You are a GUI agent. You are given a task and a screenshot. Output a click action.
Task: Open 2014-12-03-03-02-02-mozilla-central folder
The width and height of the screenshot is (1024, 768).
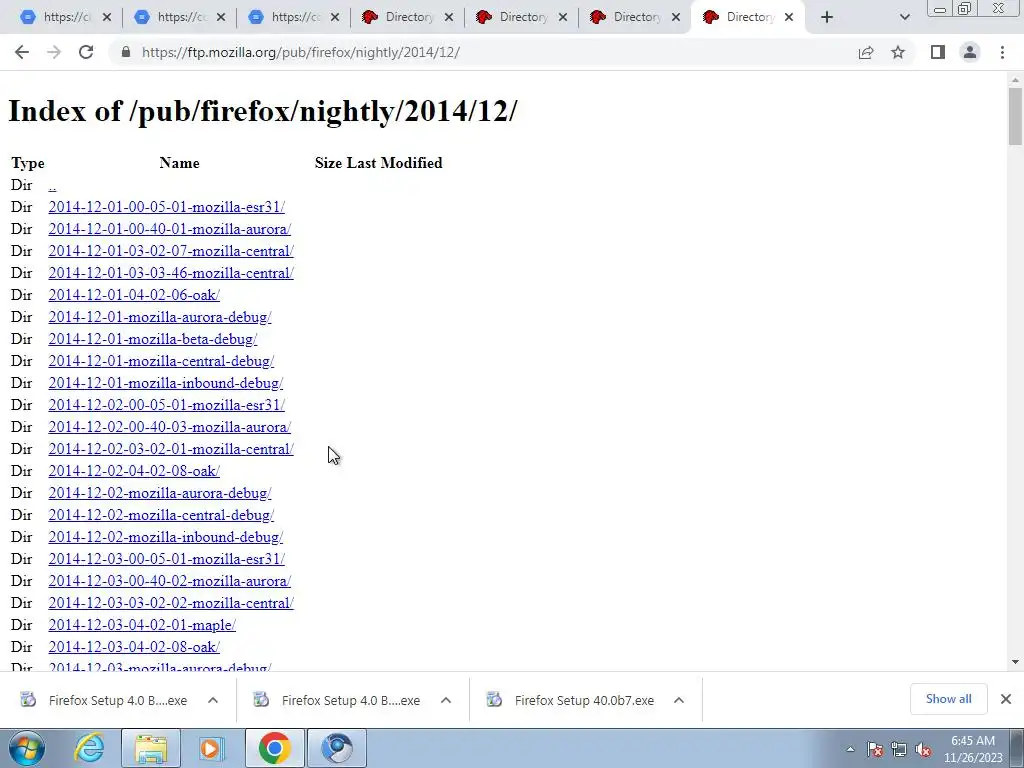[x=171, y=603]
